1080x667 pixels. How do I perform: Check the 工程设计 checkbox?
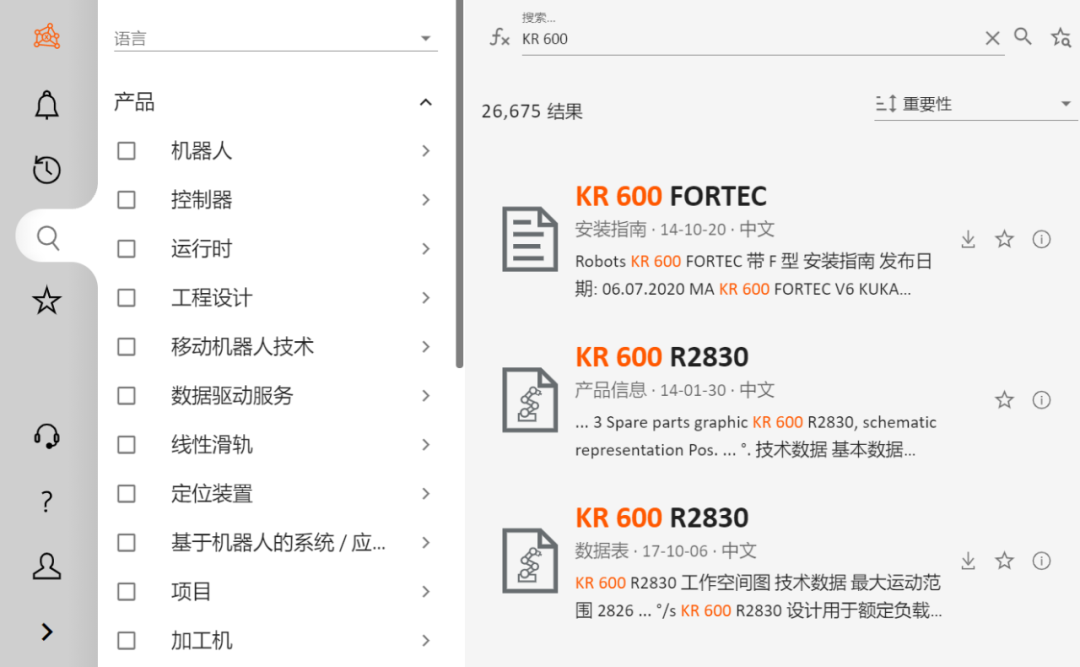pos(126,298)
